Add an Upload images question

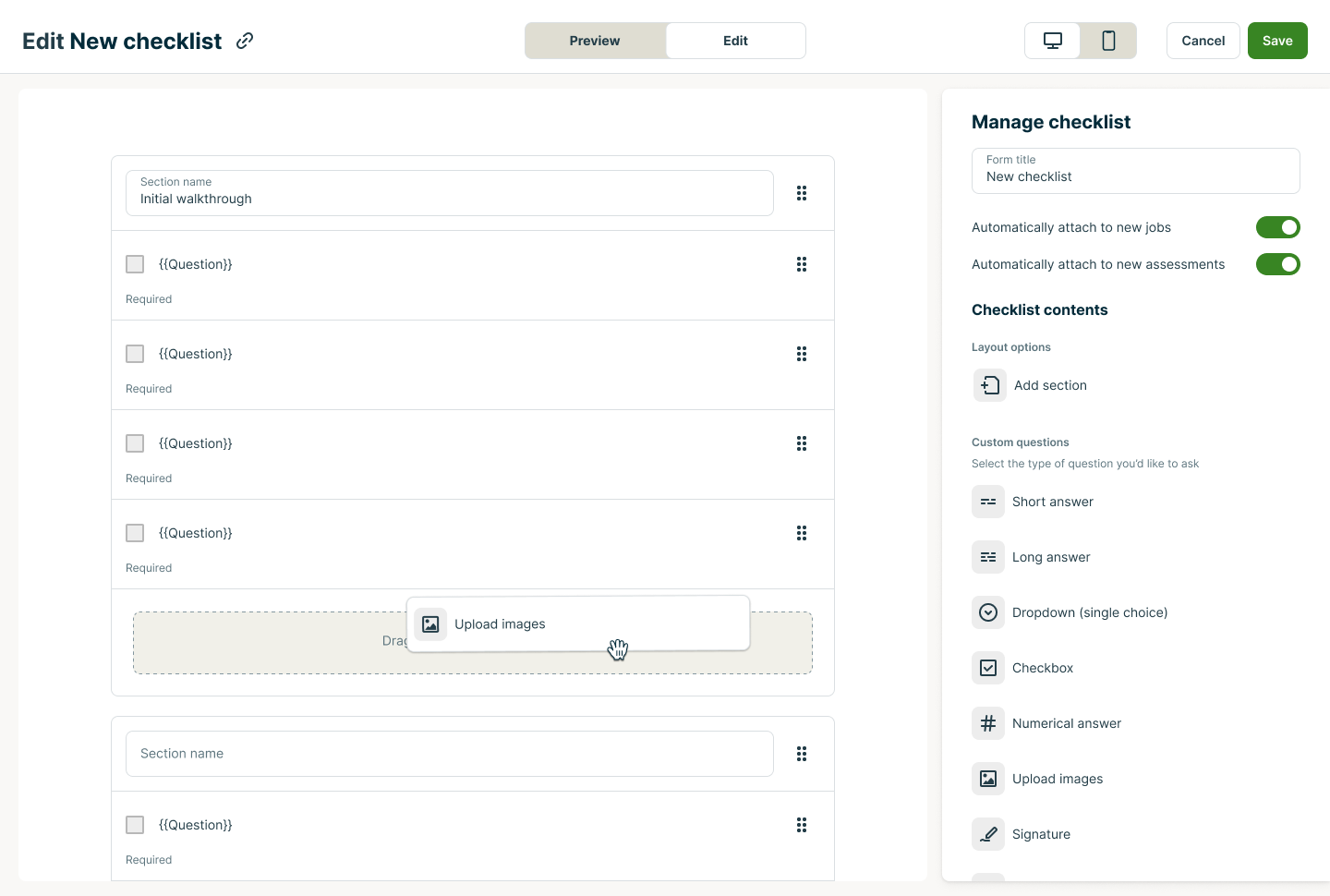point(1058,779)
